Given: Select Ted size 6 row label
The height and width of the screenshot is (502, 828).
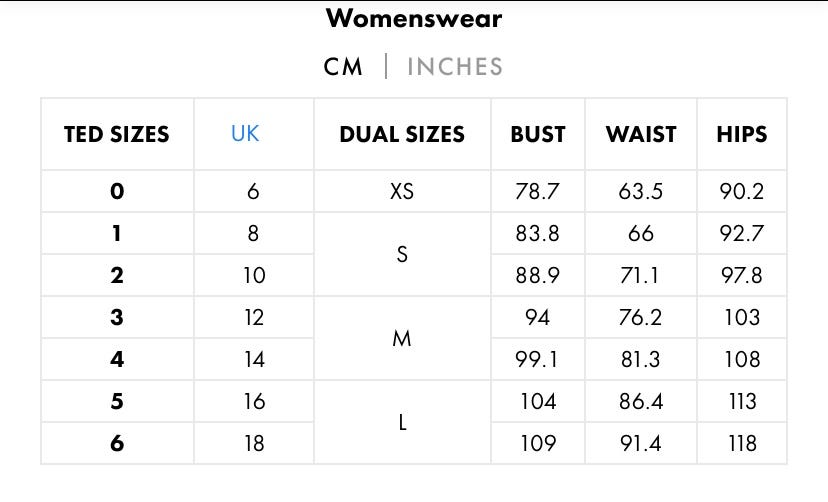Looking at the screenshot, I should click(x=117, y=443).
